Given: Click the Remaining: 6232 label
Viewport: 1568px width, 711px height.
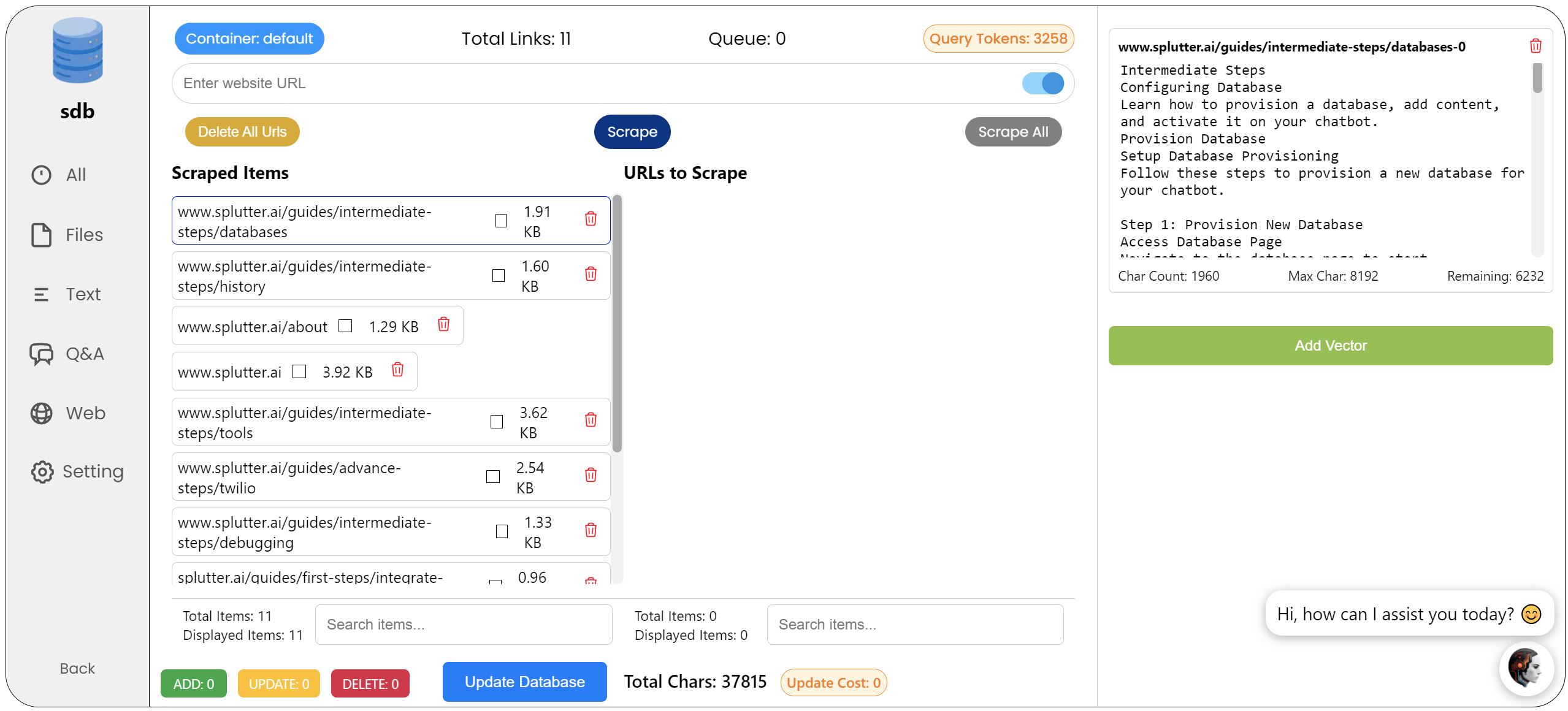Looking at the screenshot, I should click(1495, 276).
